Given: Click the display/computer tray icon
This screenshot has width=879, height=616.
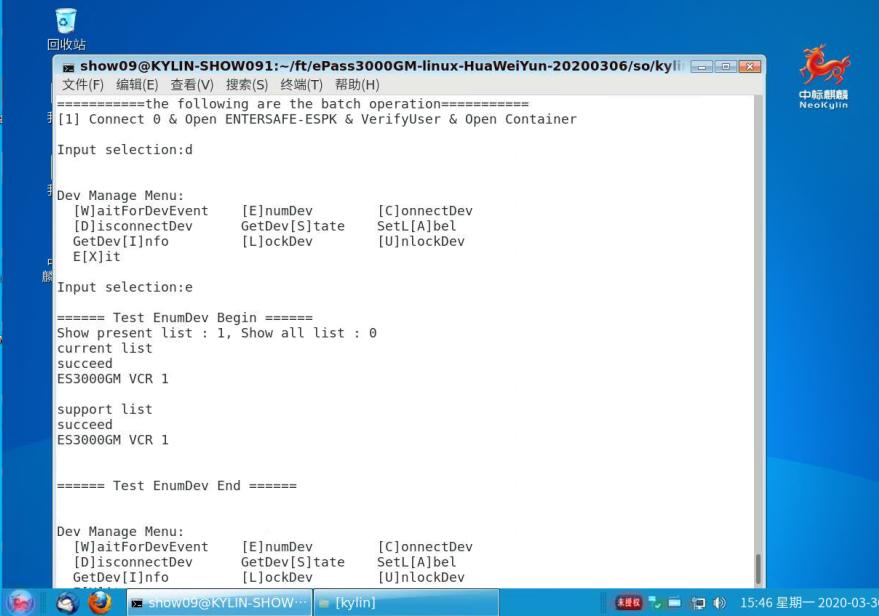Looking at the screenshot, I should 698,603.
